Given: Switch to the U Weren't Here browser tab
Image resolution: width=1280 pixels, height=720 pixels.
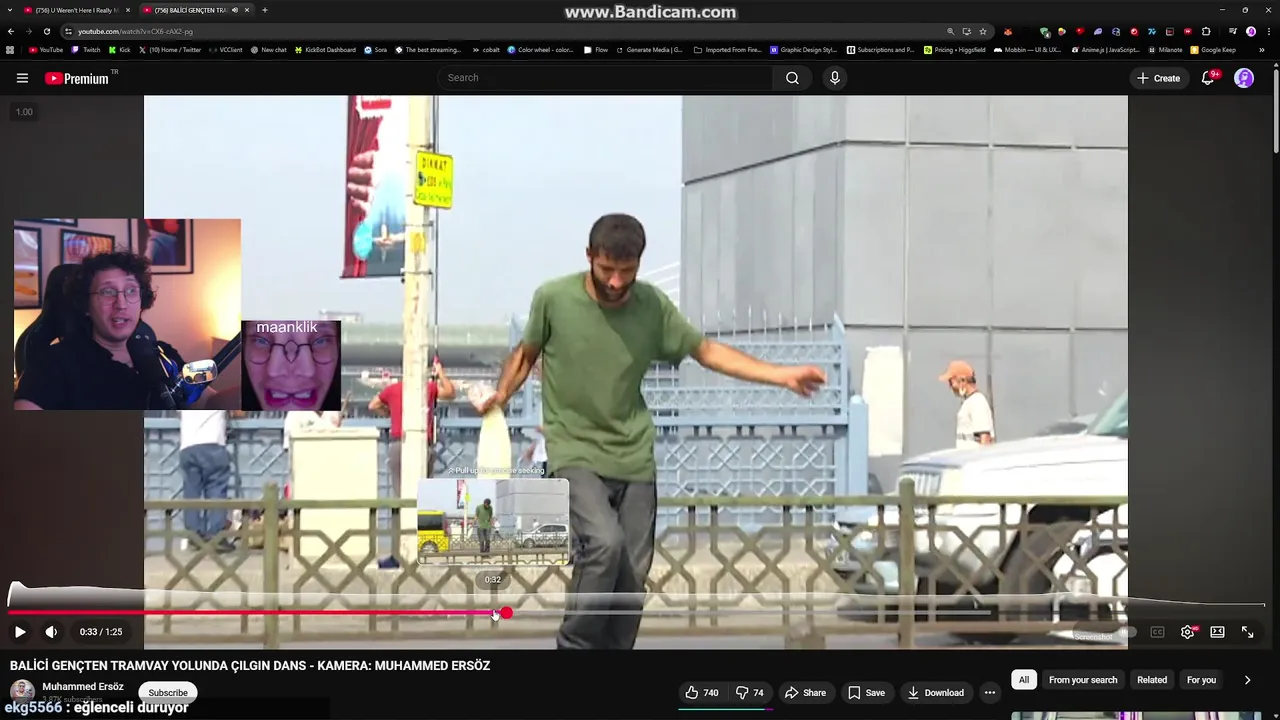Looking at the screenshot, I should point(76,10).
